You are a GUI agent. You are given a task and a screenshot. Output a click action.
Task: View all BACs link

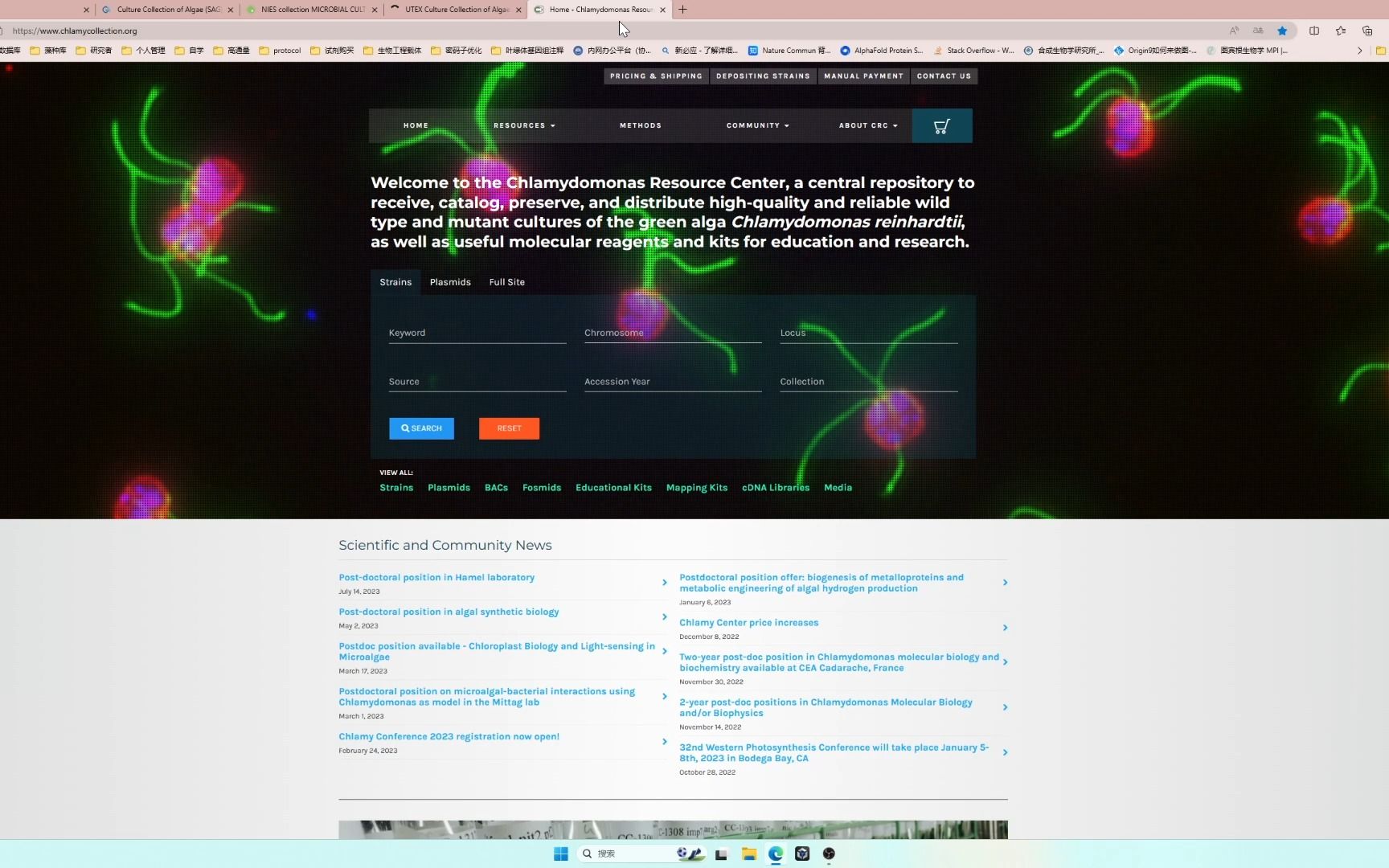[x=496, y=488]
